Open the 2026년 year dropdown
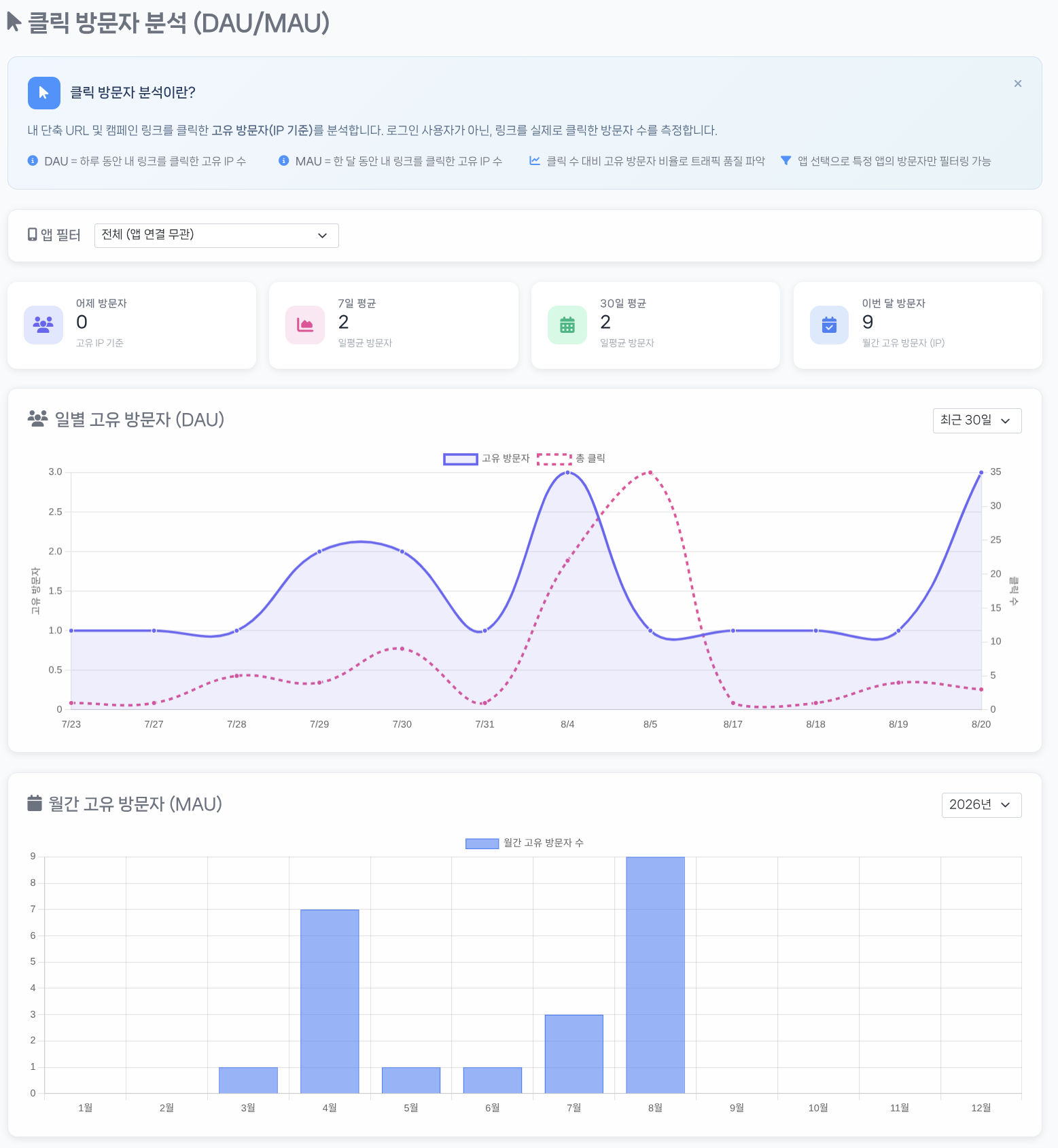The image size is (1058, 1148). coord(981,805)
